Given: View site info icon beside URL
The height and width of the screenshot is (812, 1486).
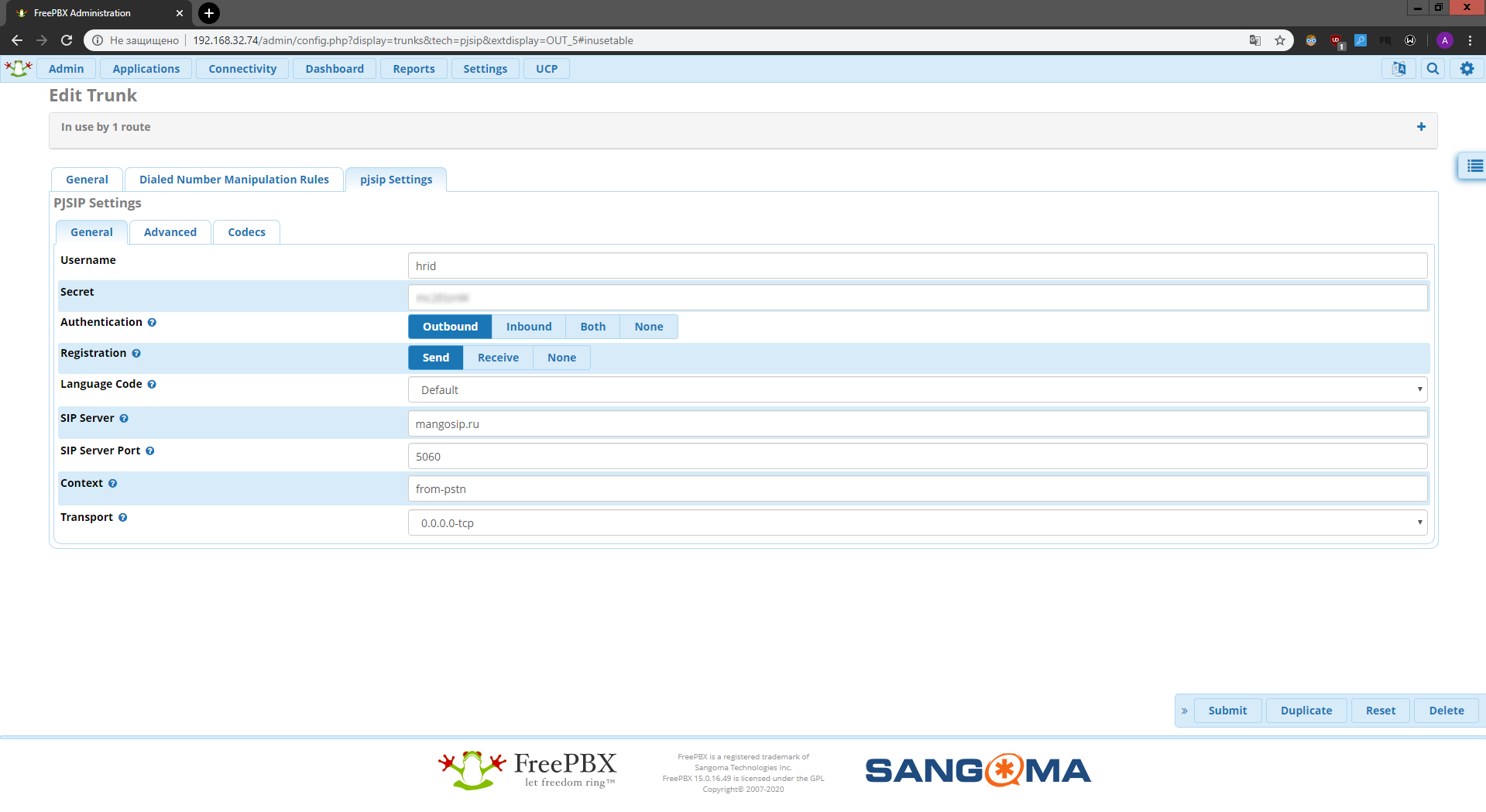Looking at the screenshot, I should [x=98, y=40].
